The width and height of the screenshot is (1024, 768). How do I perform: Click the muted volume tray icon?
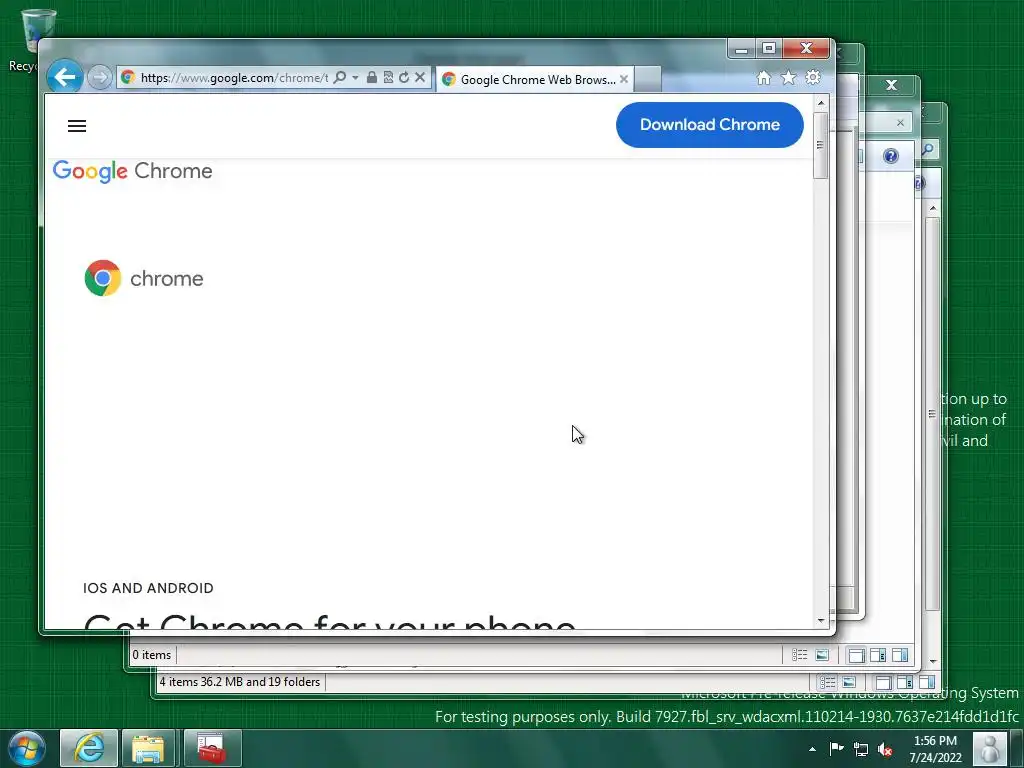pos(885,749)
